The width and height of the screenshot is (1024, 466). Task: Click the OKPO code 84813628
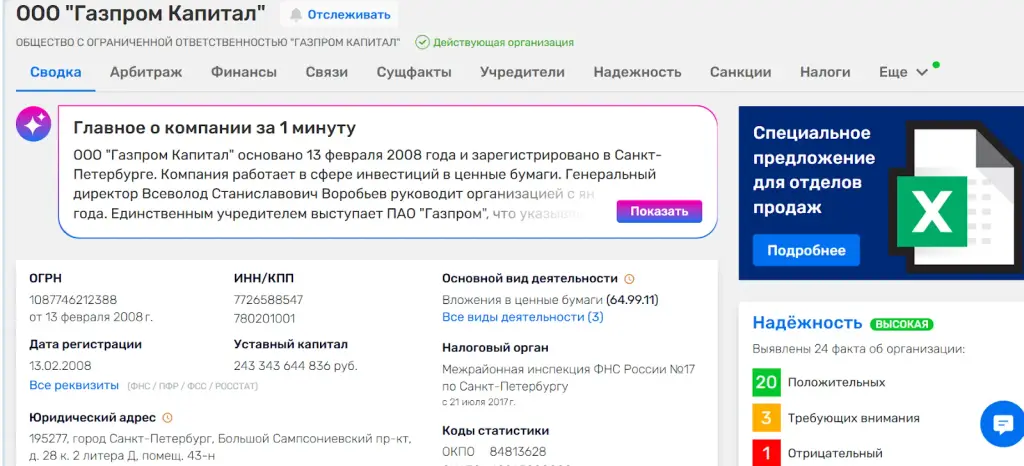click(x=518, y=452)
